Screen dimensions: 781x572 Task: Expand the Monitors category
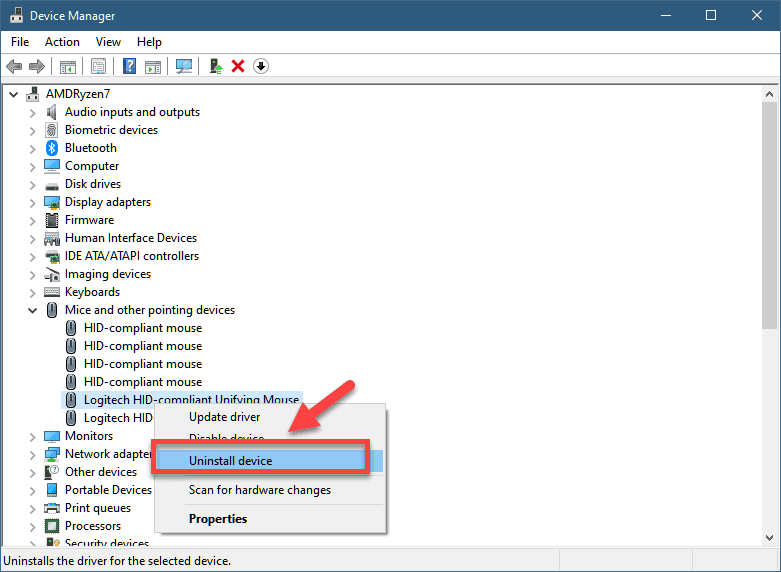point(32,437)
